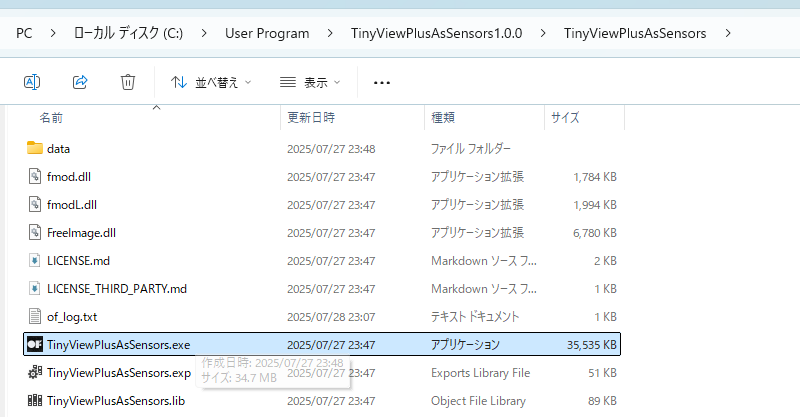Image resolution: width=800 pixels, height=417 pixels.
Task: Open the 表示 view dropdown
Action: (310, 82)
